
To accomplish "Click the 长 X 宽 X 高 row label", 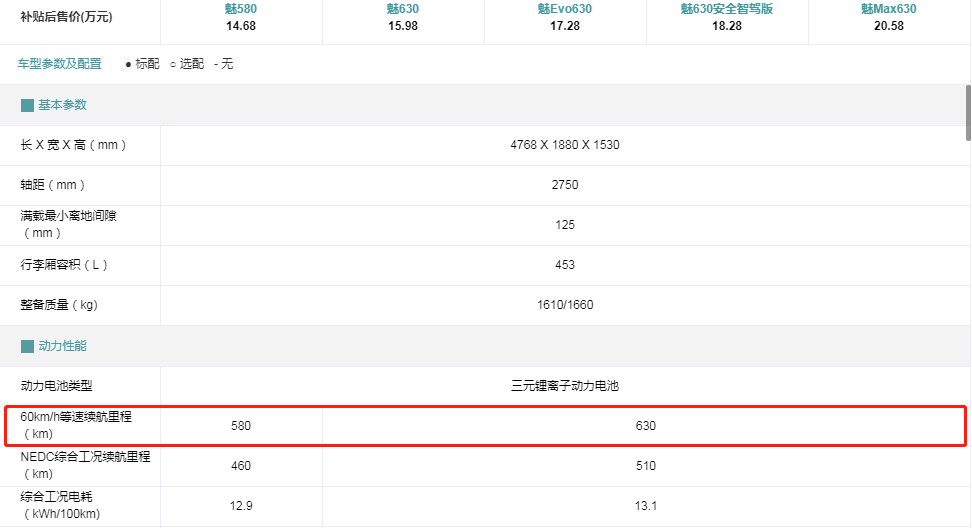I will pos(73,145).
